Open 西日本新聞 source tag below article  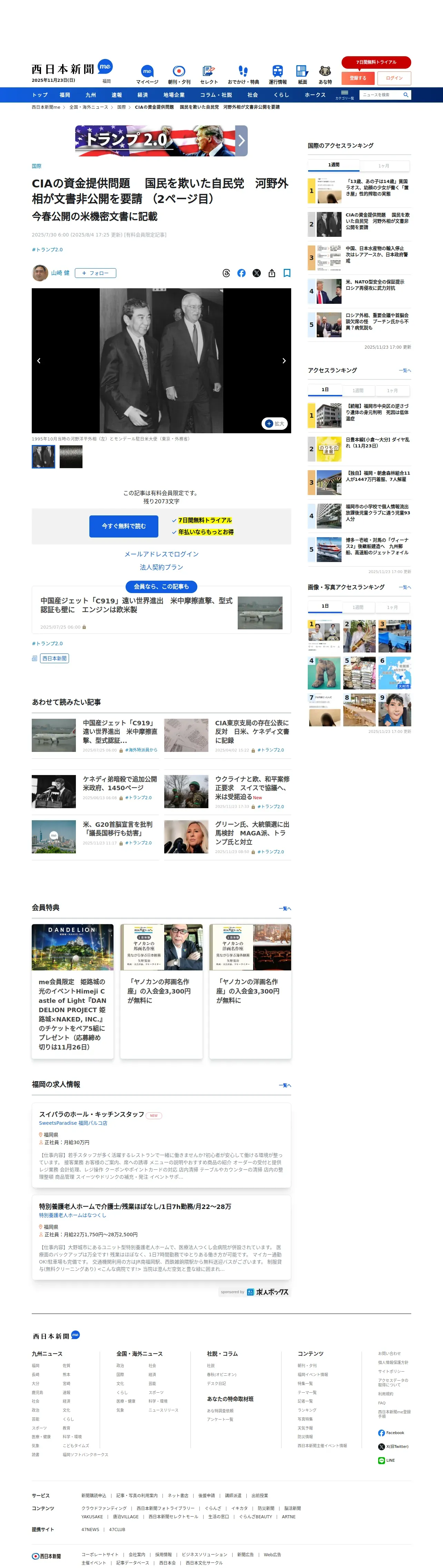click(54, 659)
